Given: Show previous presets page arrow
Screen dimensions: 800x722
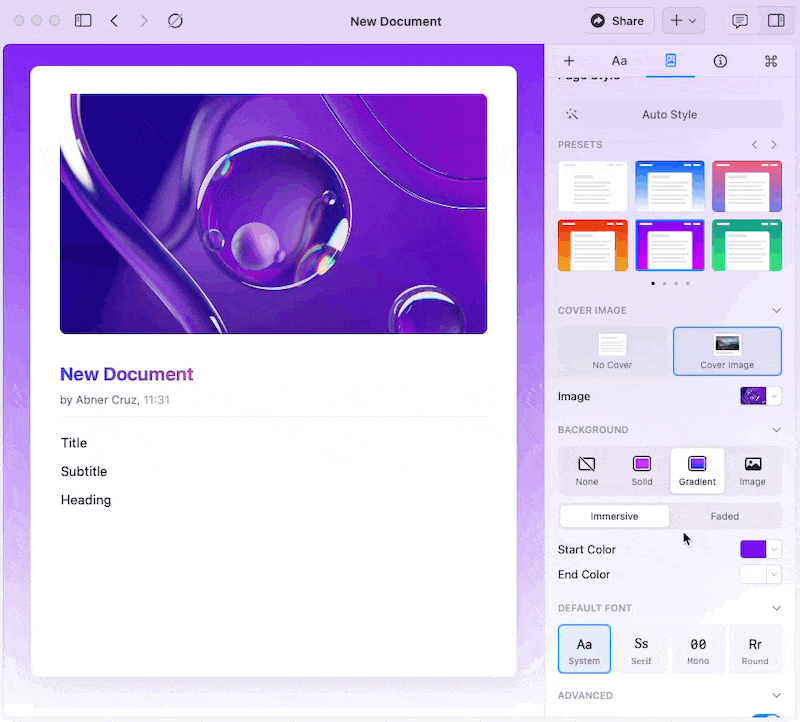Looking at the screenshot, I should point(754,144).
